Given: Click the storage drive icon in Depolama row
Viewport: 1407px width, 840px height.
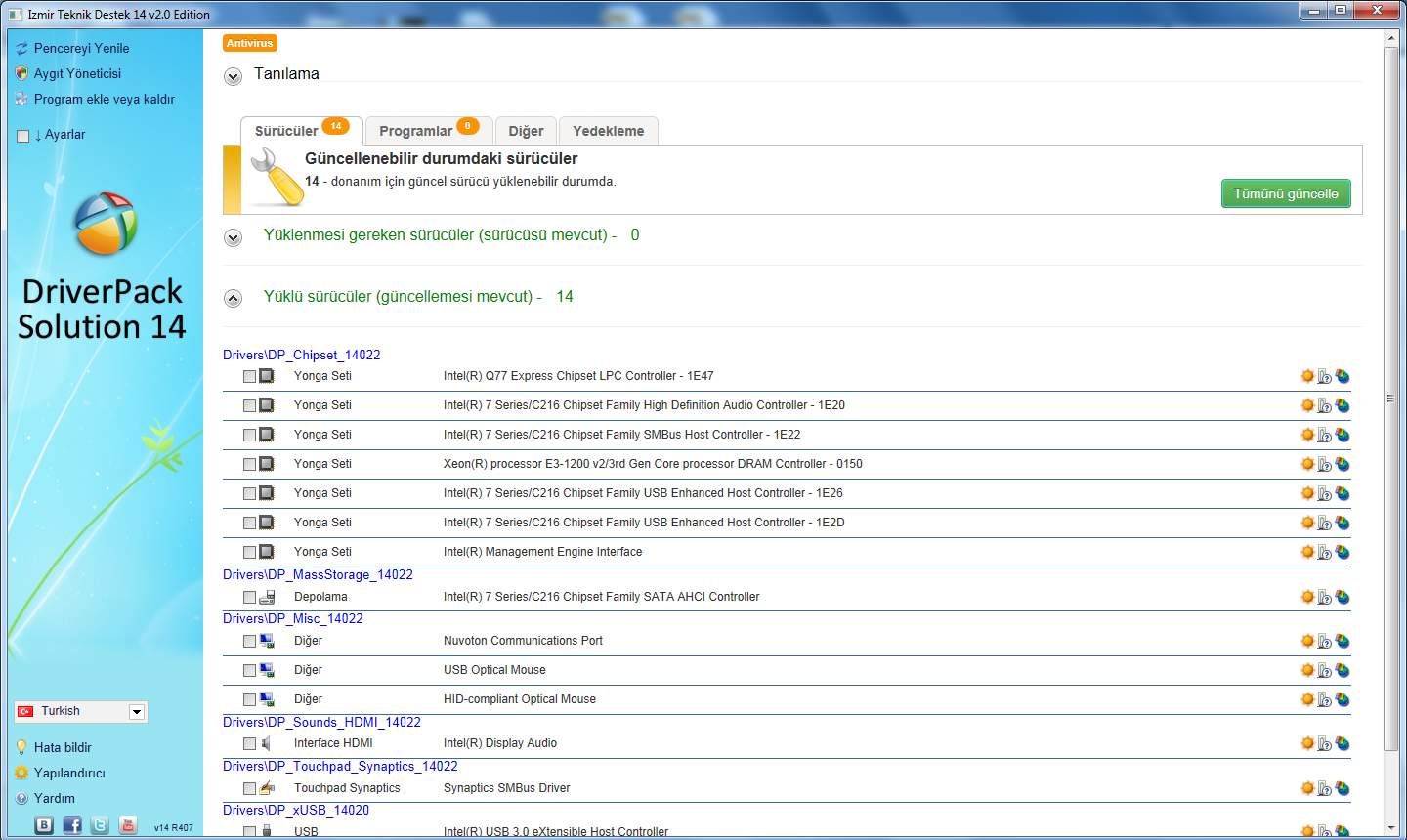Looking at the screenshot, I should [x=267, y=597].
